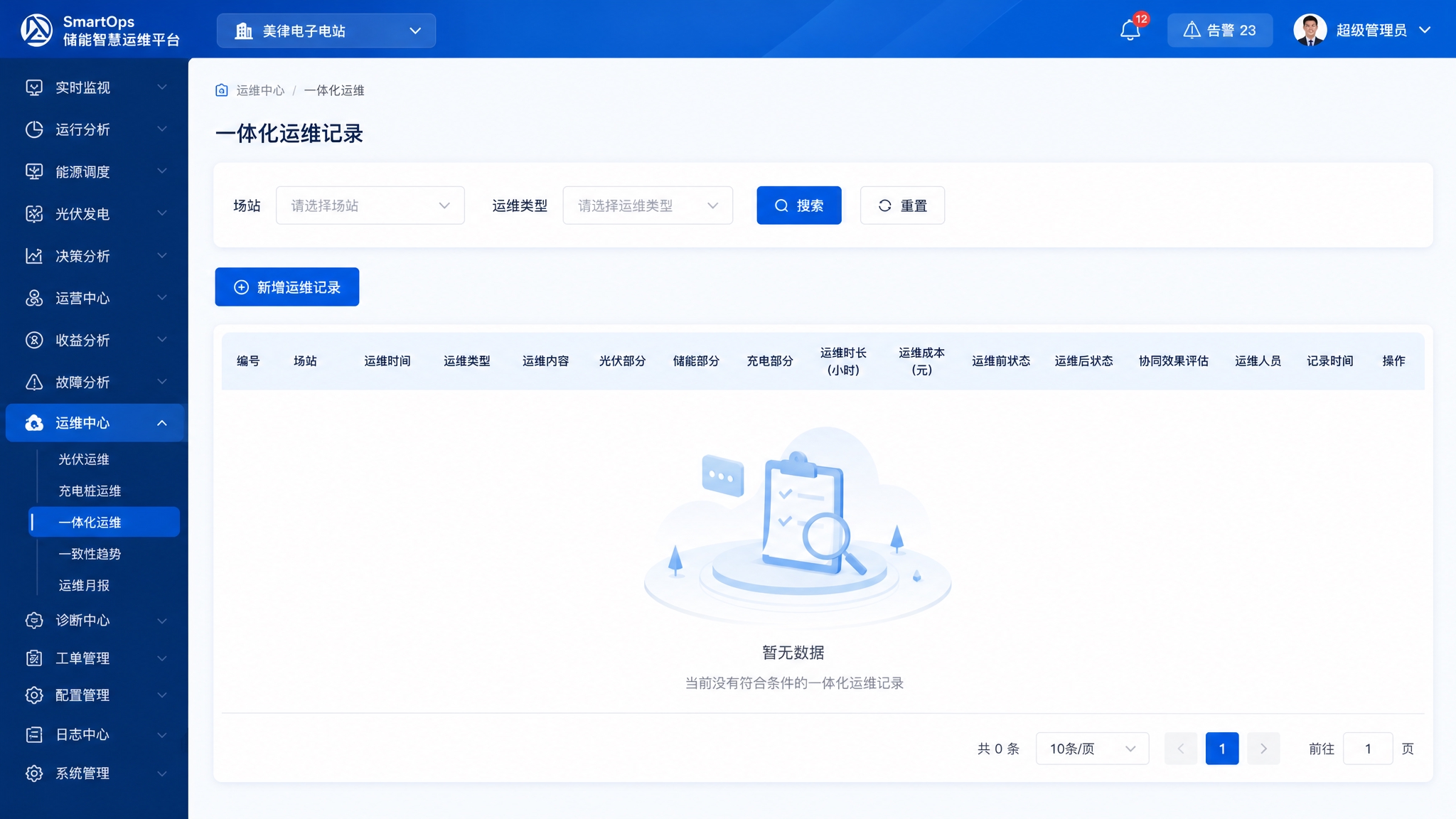Click the 故障分析 warning icon
The width and height of the screenshot is (1456, 819).
[34, 382]
